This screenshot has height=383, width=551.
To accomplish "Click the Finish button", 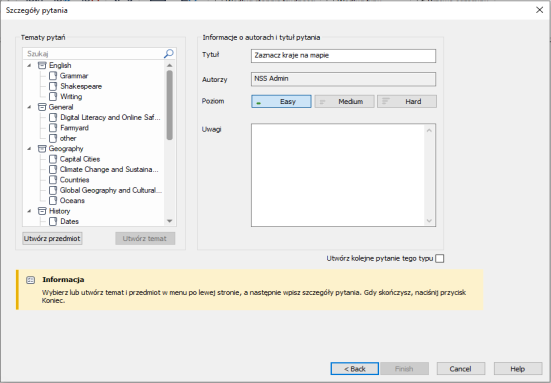I will pyautogui.click(x=404, y=369).
